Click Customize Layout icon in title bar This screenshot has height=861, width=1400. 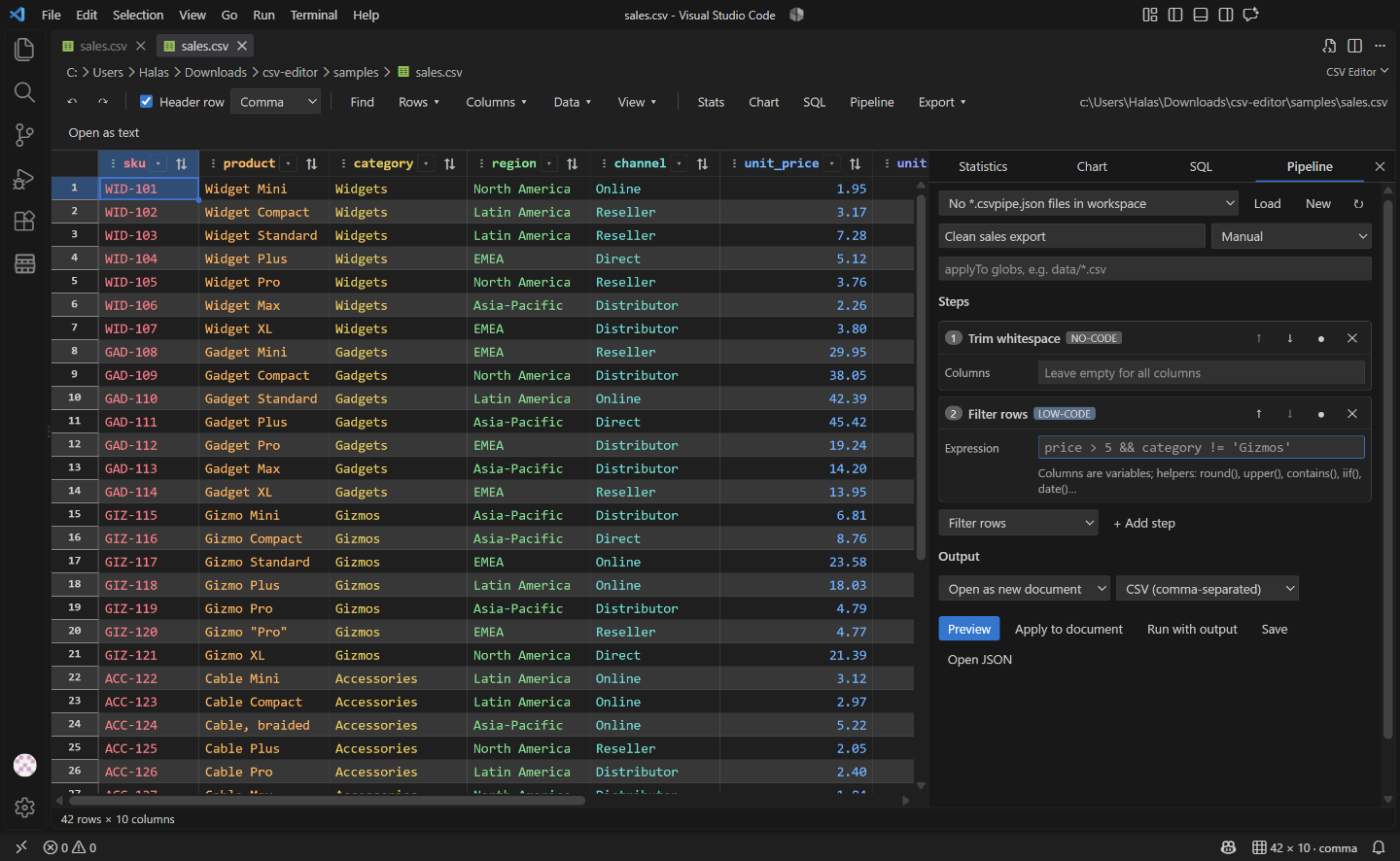tap(1150, 15)
